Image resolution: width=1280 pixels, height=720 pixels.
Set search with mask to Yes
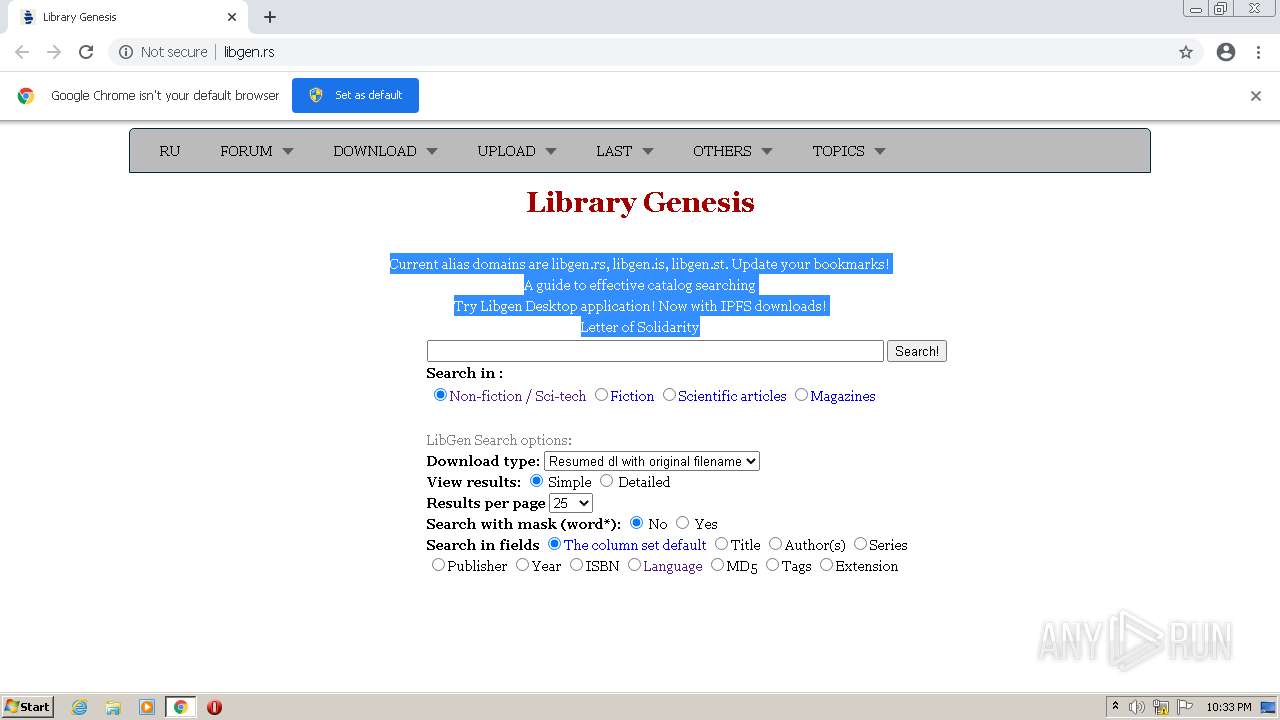(x=682, y=523)
